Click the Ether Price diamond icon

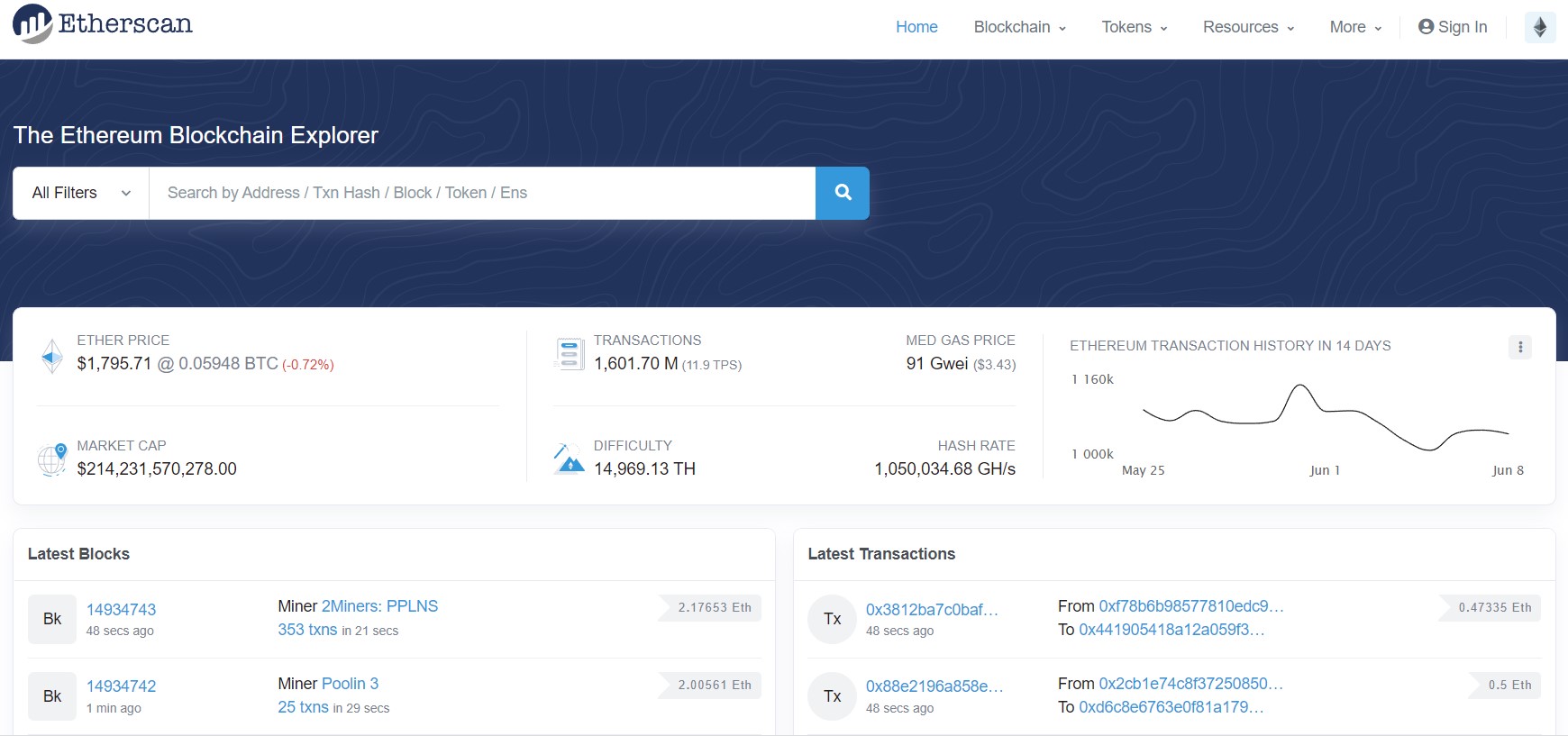pyautogui.click(x=52, y=356)
